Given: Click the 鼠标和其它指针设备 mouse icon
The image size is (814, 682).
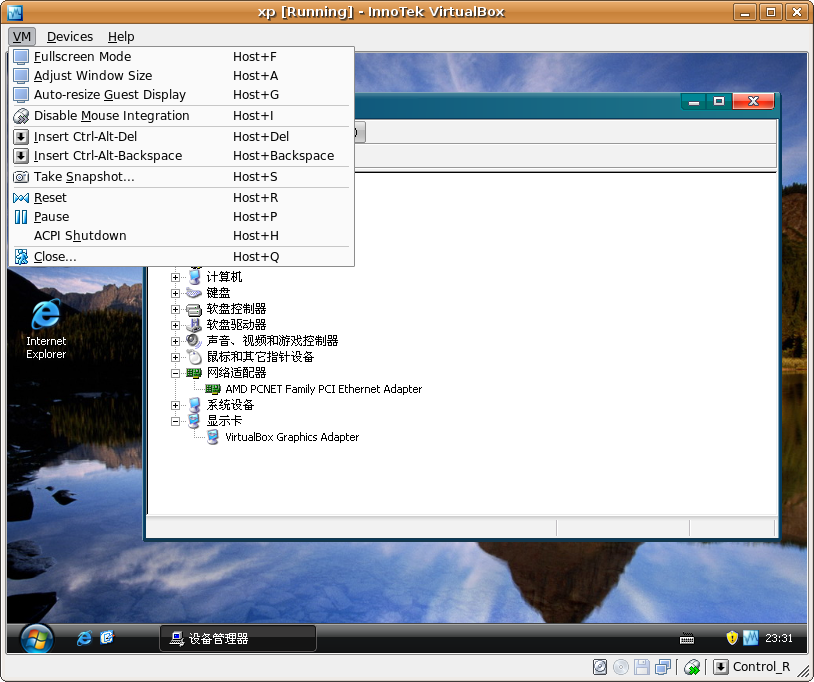Looking at the screenshot, I should coord(194,357).
